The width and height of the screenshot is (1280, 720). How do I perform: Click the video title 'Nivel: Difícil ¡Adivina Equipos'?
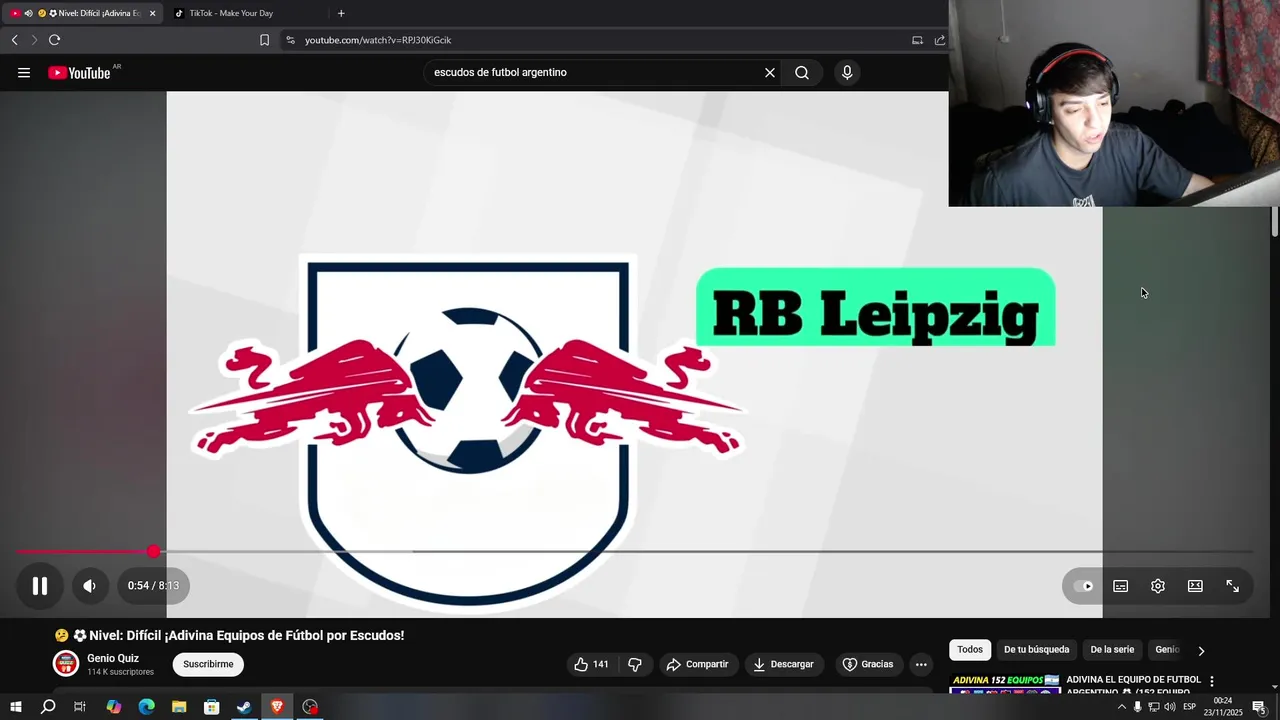pos(229,635)
